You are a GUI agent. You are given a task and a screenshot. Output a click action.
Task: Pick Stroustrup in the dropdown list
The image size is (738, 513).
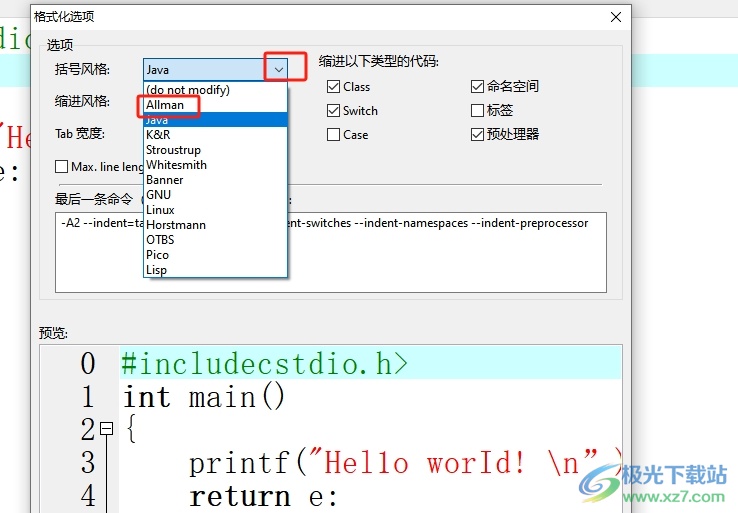(x=173, y=150)
